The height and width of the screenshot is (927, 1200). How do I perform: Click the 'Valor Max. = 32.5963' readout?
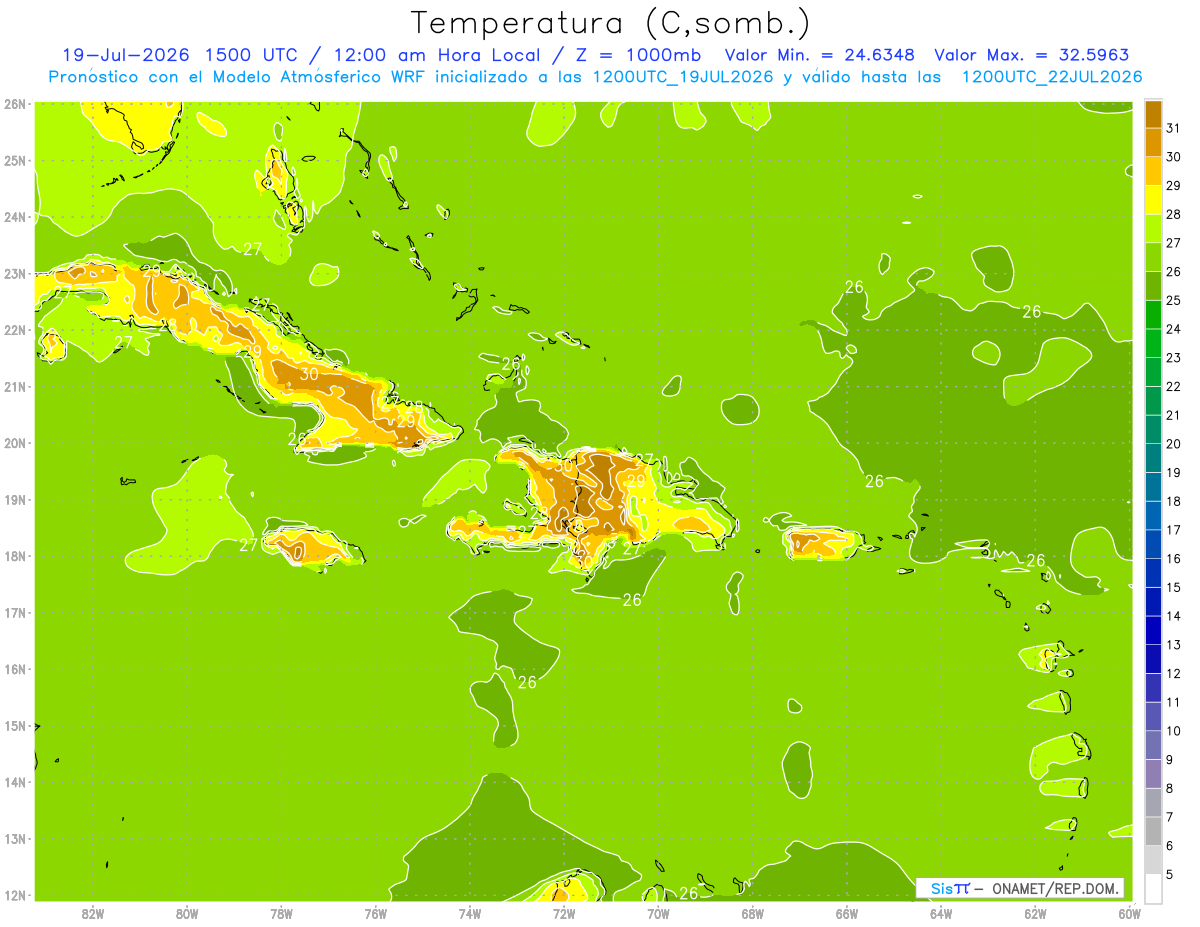coord(1032,55)
